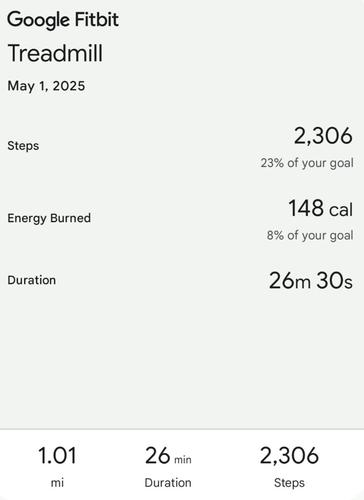Tap the bottom 2,306 steps figure
The image size is (364, 500).
tap(289, 456)
